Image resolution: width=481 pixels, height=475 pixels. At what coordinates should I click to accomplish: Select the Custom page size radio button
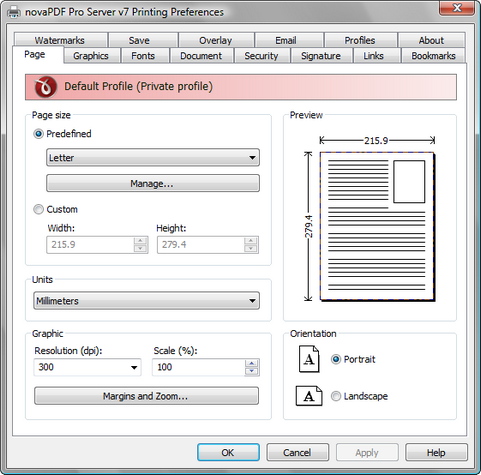(x=38, y=209)
